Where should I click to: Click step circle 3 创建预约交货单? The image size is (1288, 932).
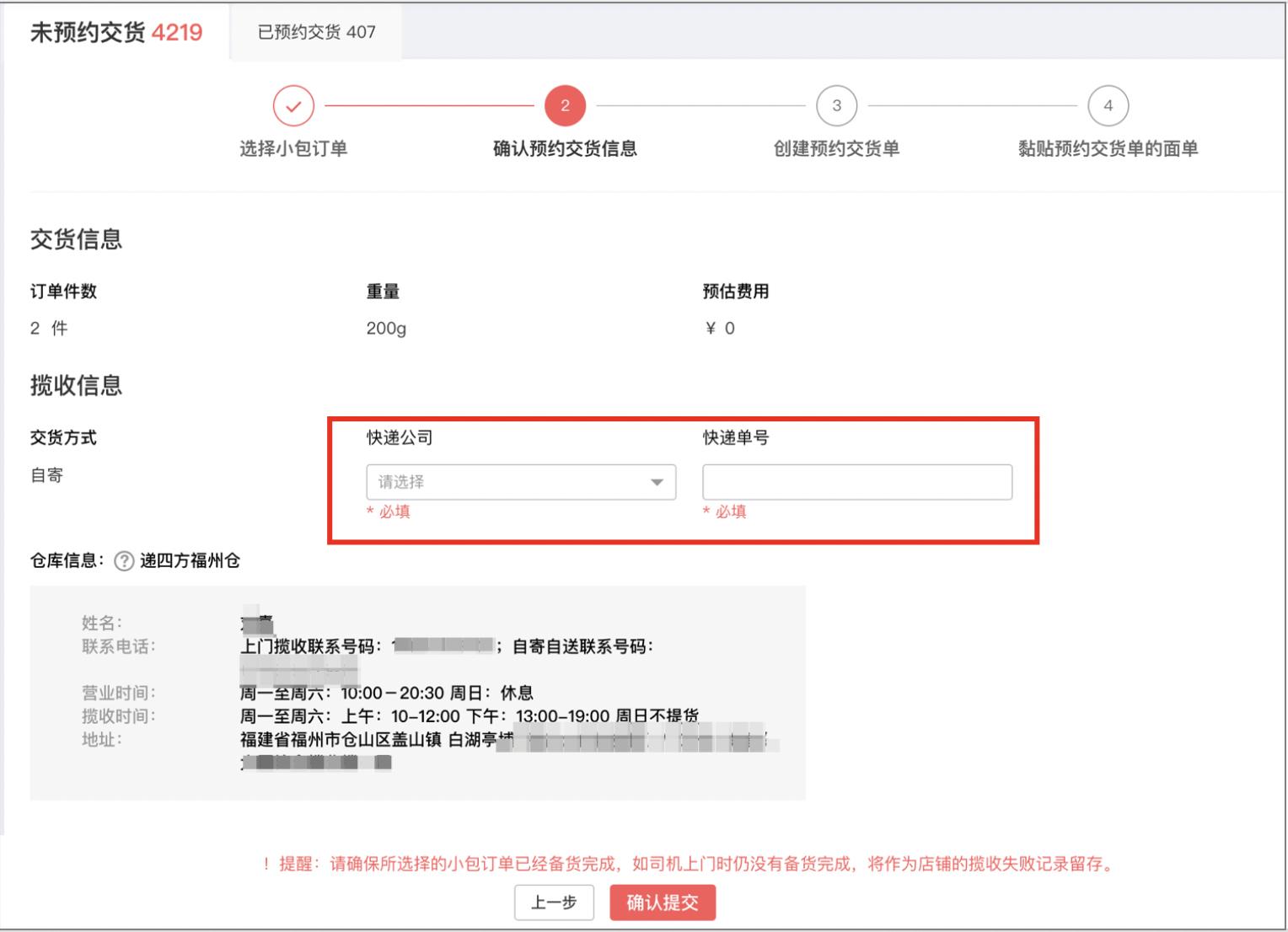click(836, 105)
